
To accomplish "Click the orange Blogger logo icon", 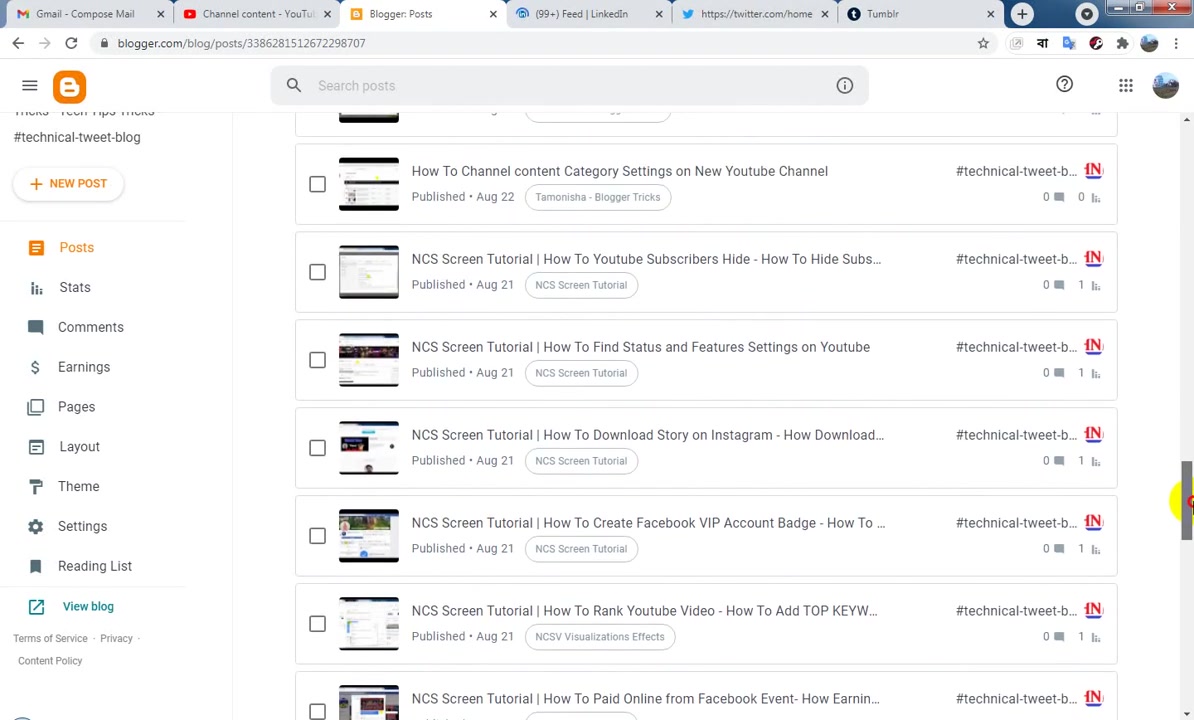I will pyautogui.click(x=69, y=87).
